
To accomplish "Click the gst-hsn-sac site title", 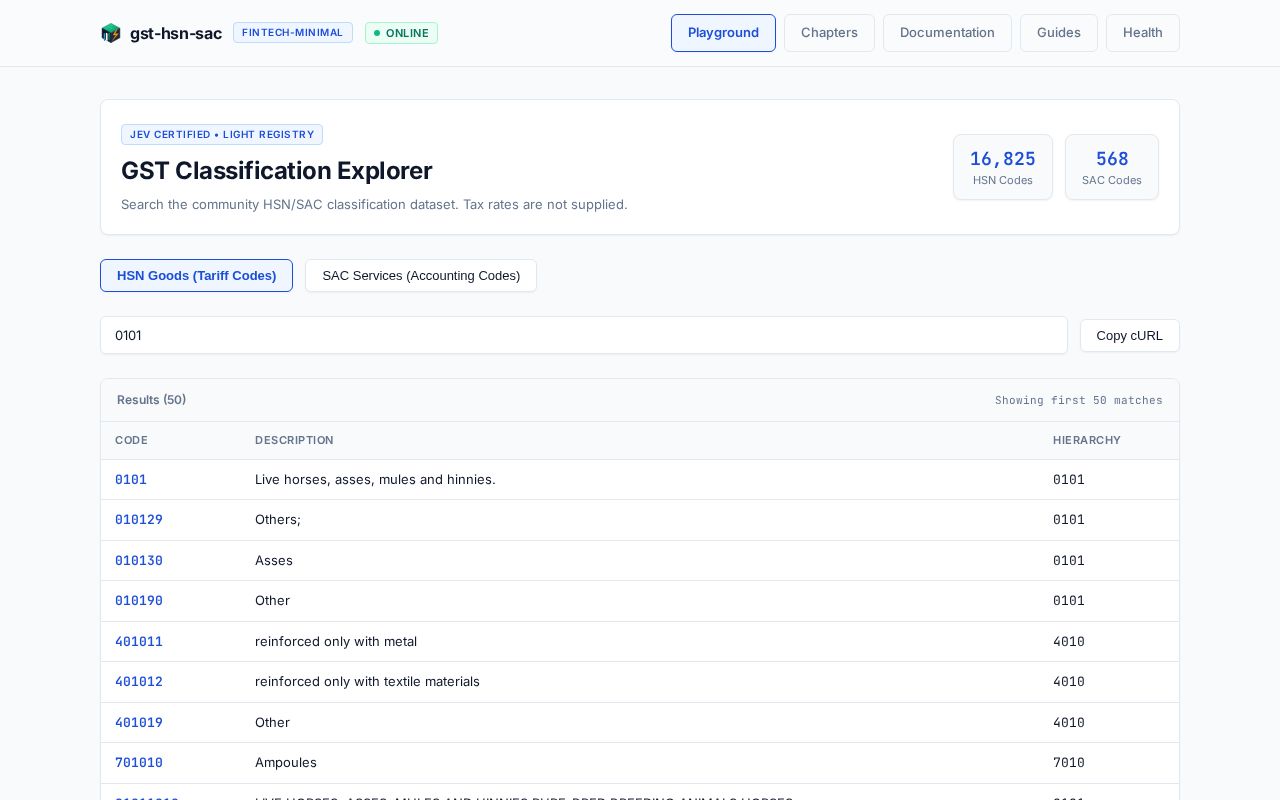I will (176, 33).
